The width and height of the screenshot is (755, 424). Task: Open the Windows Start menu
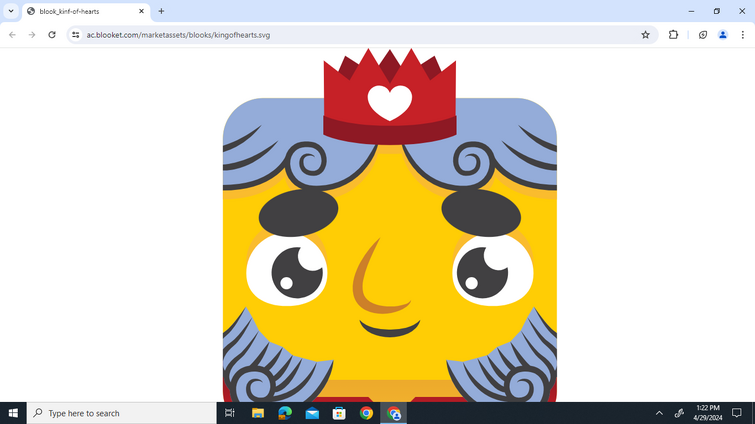13,413
